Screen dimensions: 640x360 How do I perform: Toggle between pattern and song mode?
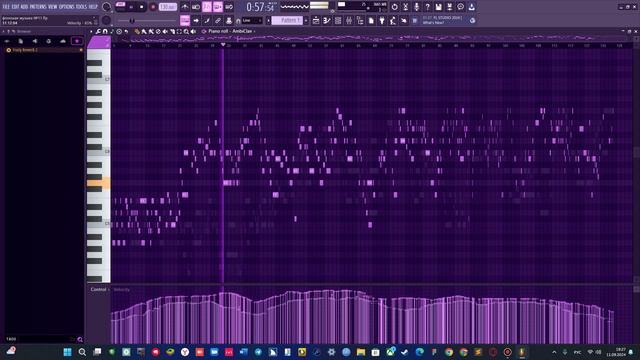click(x=120, y=7)
